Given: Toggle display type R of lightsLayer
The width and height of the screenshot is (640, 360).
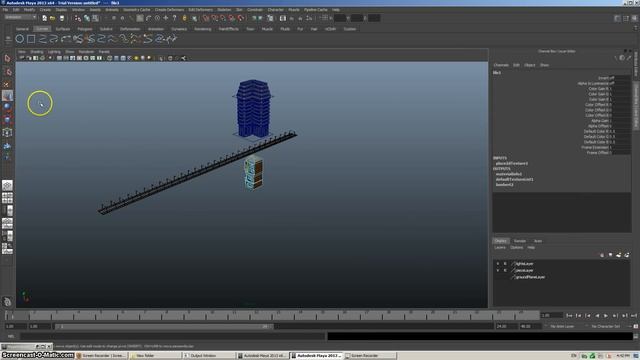Looking at the screenshot, I should point(505,264).
